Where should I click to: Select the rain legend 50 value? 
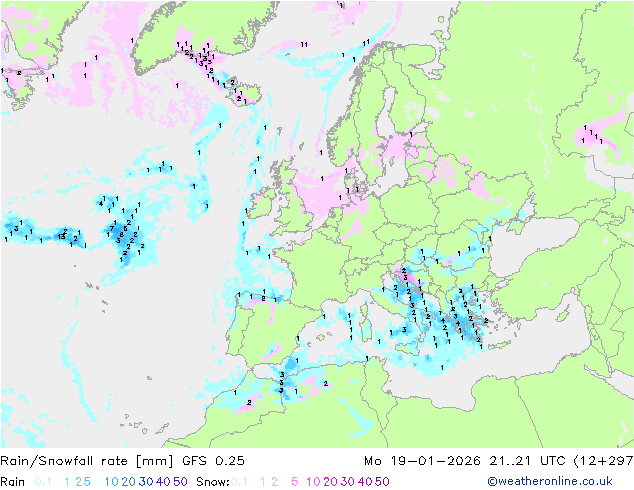[180, 482]
